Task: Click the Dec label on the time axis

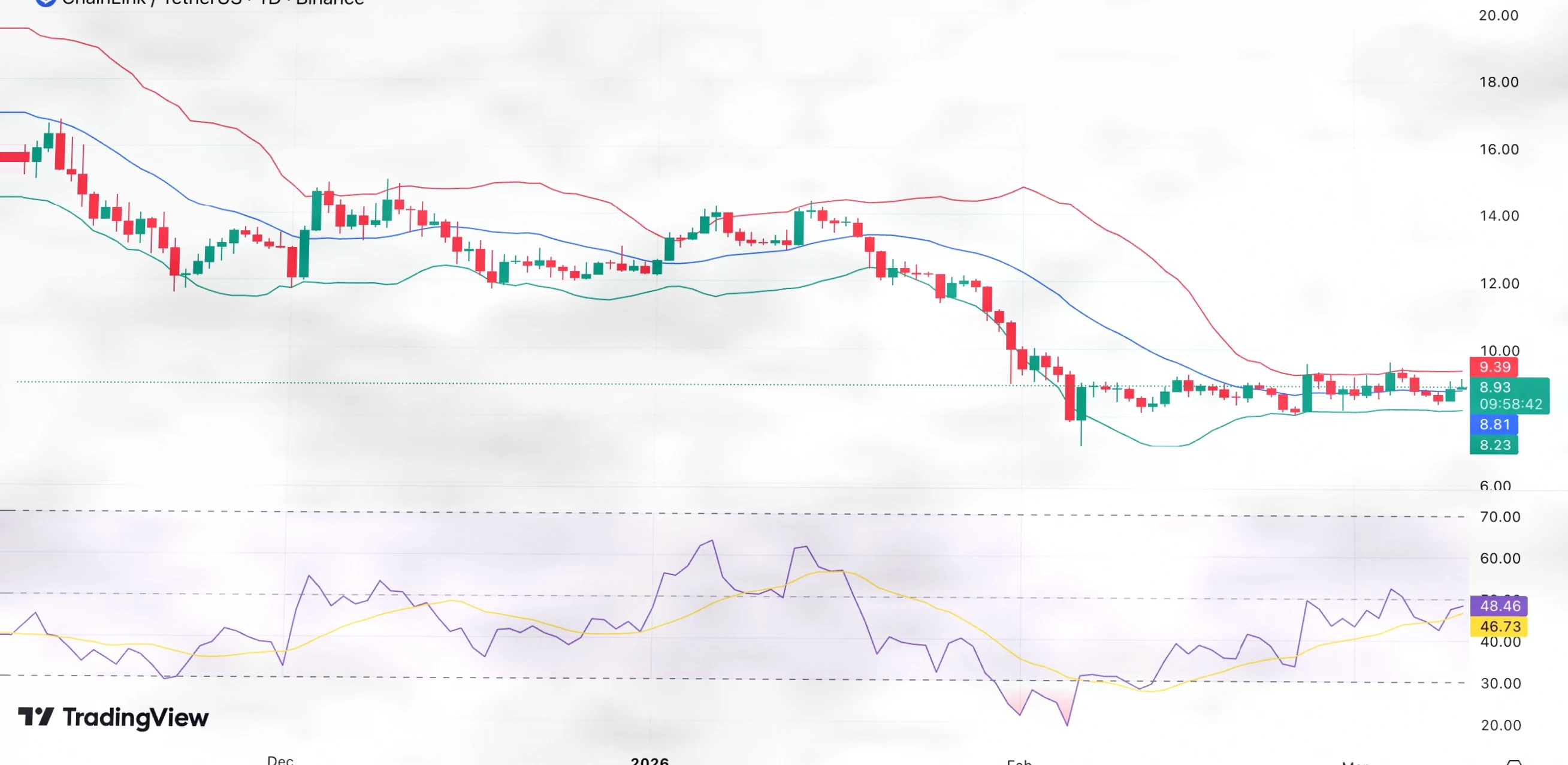Action: pyautogui.click(x=280, y=760)
